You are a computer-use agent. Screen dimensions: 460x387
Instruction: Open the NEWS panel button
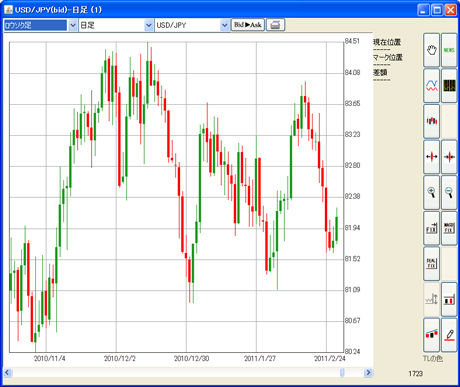449,50
